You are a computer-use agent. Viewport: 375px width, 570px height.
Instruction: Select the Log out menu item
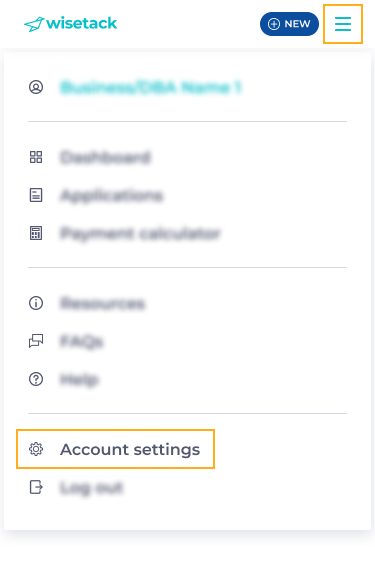92,487
